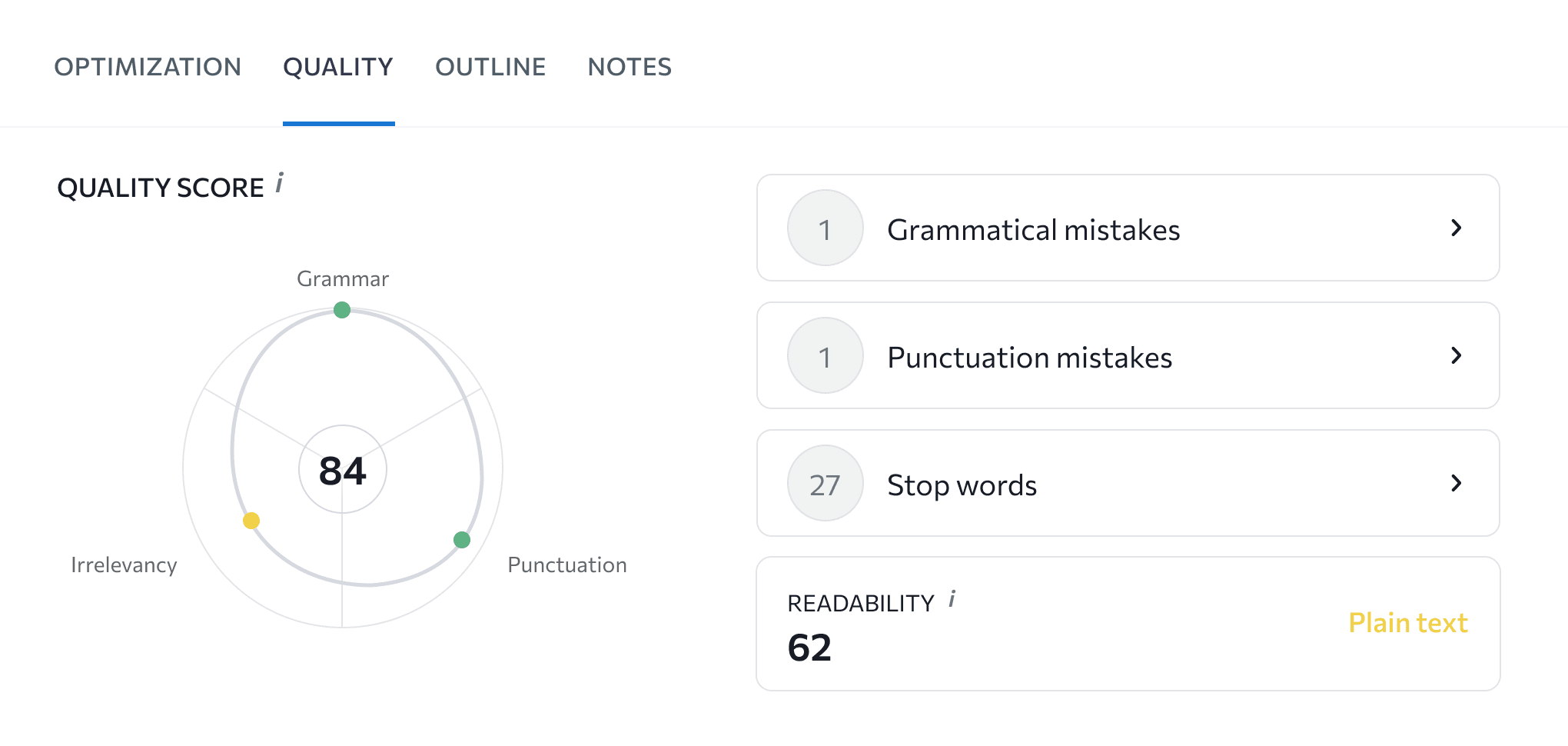1568x746 pixels.
Task: Expand the Grammatical mistakes details
Action: [x=1457, y=228]
